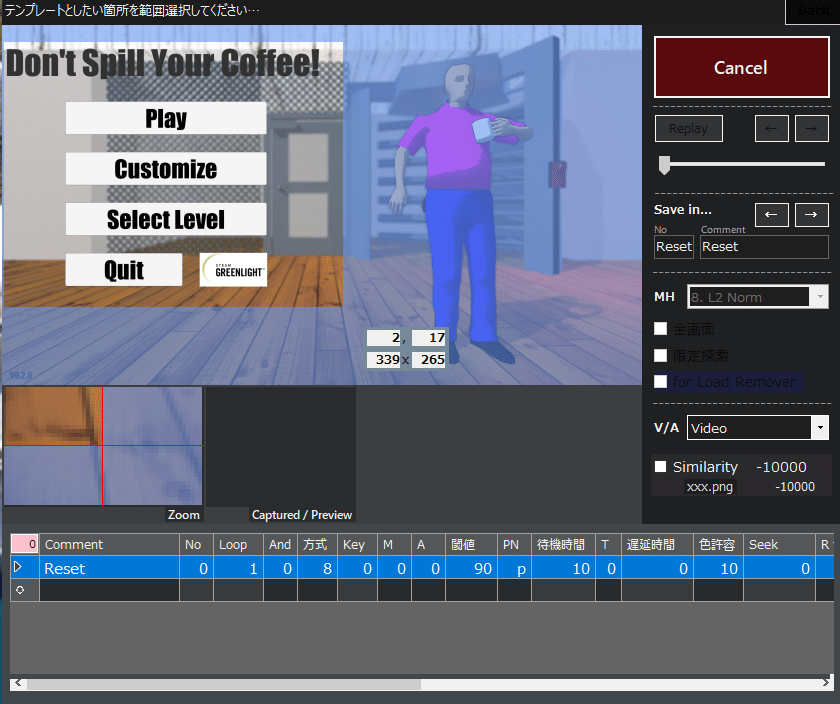This screenshot has height=704, width=840.
Task: Click the 待機時間 column header
Action: 563,544
